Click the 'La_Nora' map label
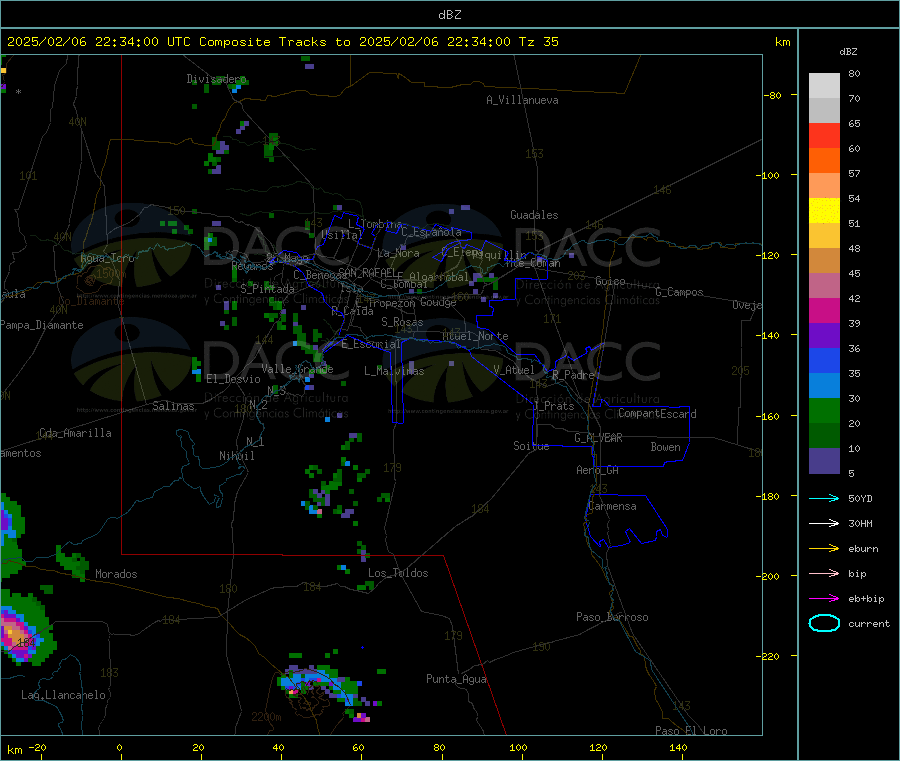This screenshot has width=900, height=761. [398, 253]
